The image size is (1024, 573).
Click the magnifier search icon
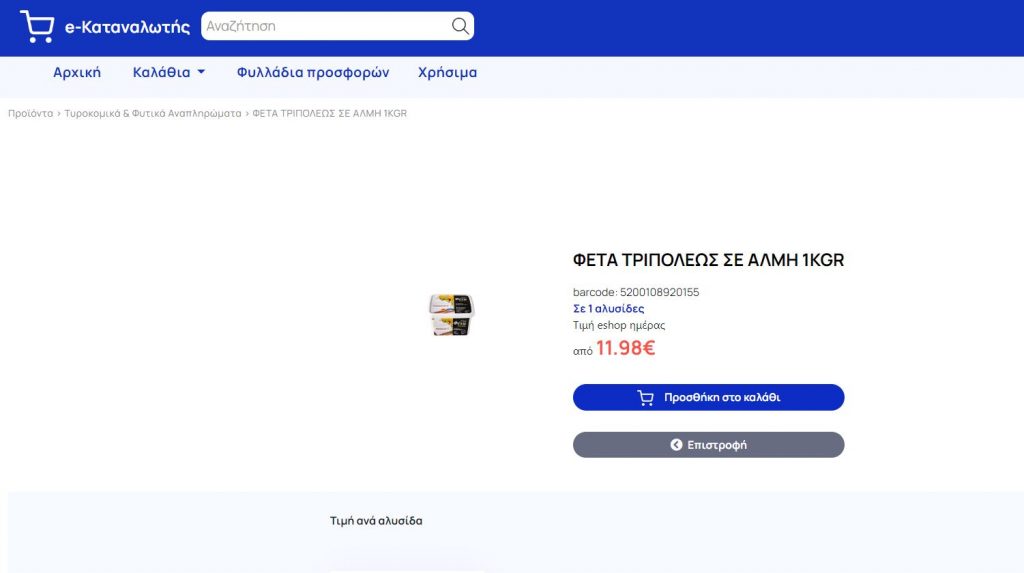coord(460,26)
